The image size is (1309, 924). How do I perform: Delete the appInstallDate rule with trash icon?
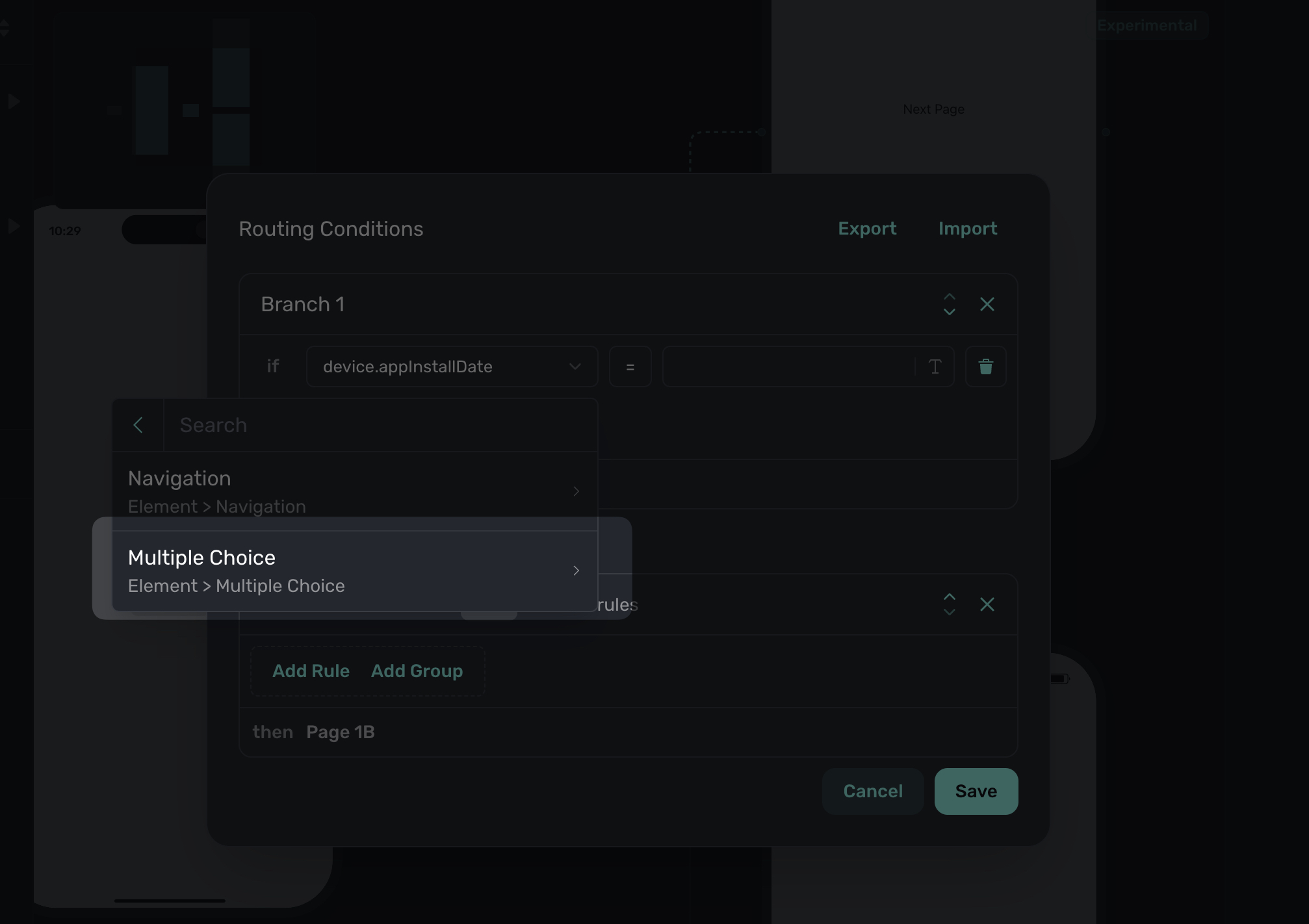985,366
